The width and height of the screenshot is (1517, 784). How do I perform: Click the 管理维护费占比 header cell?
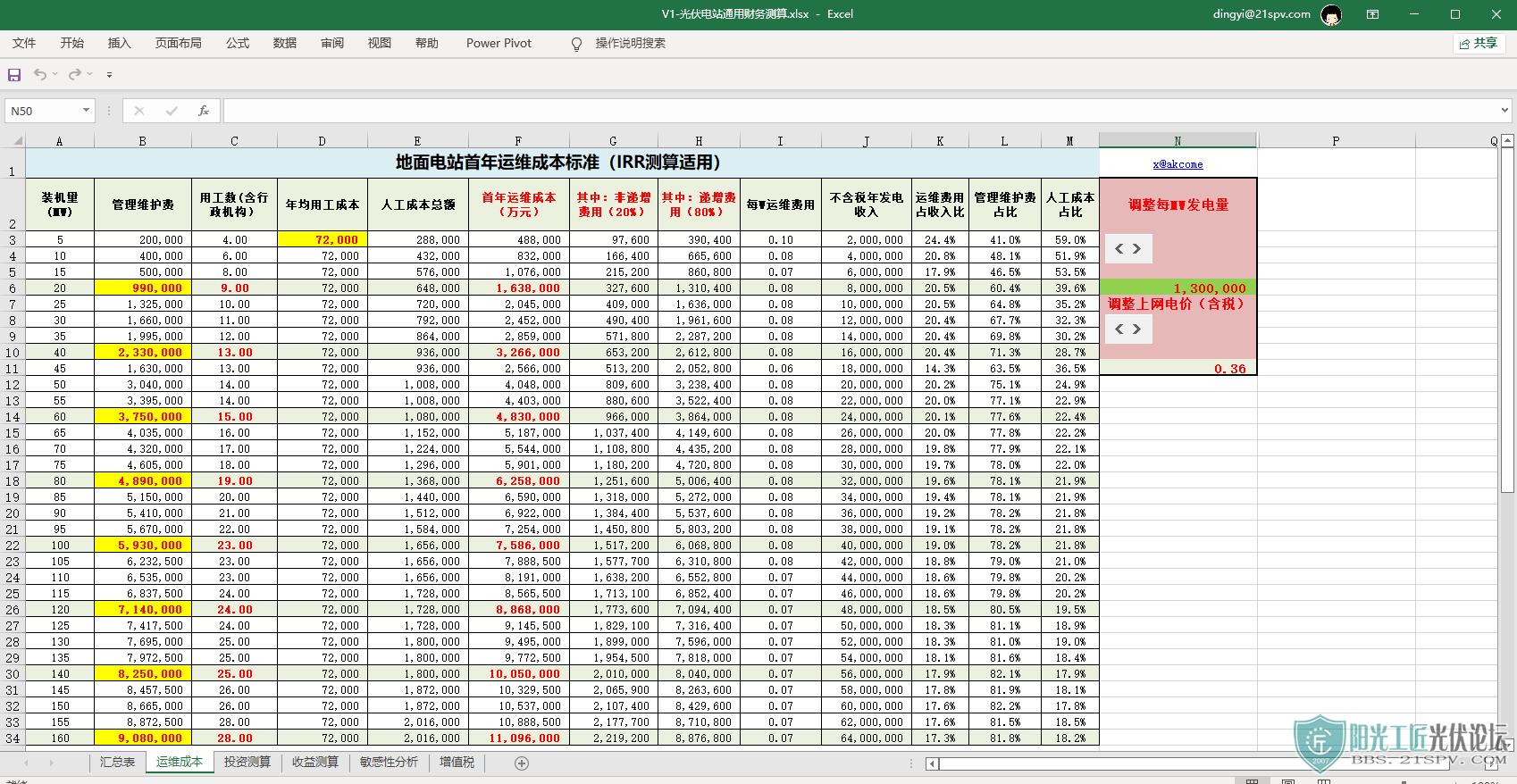[1004, 204]
